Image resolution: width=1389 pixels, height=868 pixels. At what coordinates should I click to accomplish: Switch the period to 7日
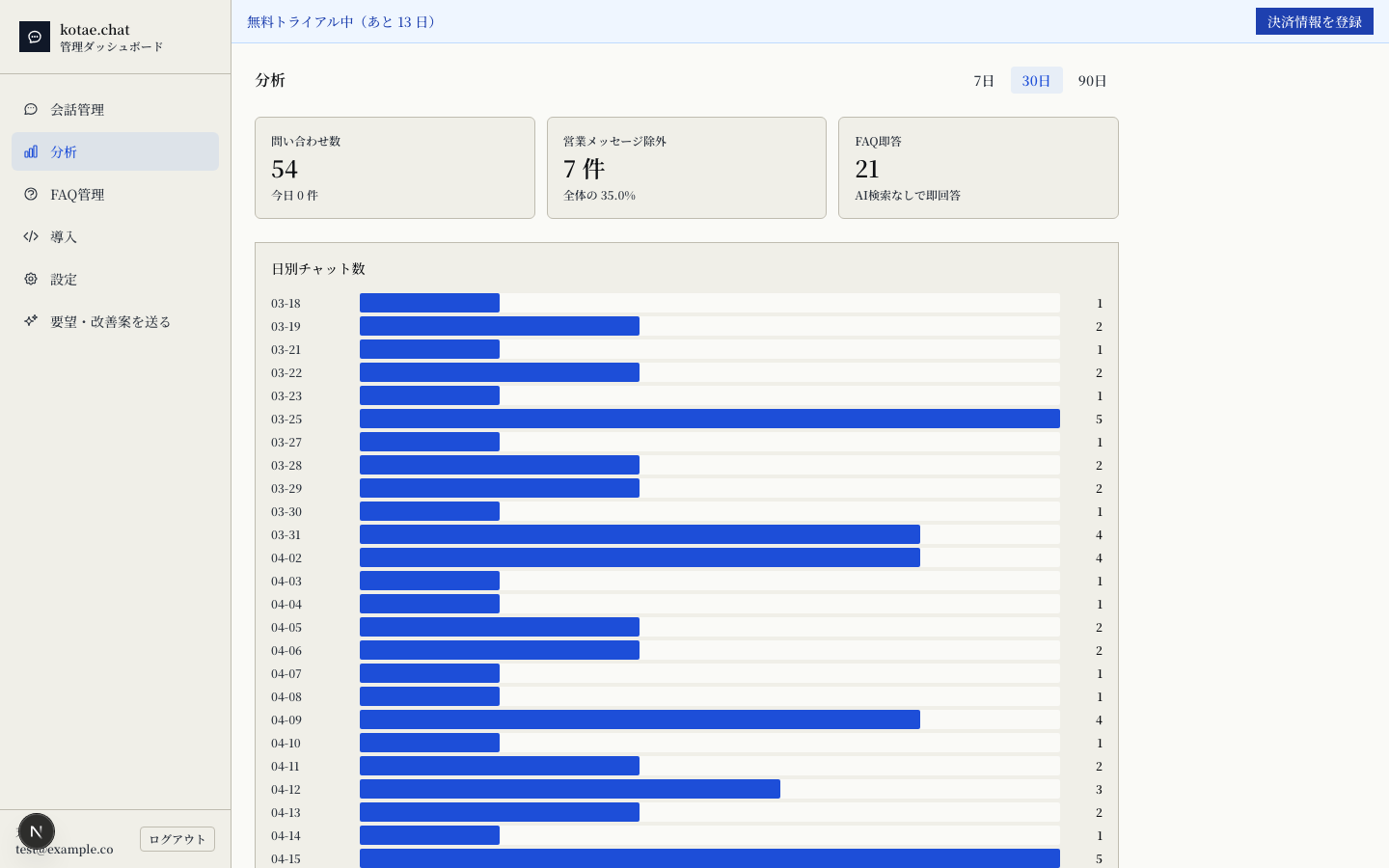click(x=984, y=80)
